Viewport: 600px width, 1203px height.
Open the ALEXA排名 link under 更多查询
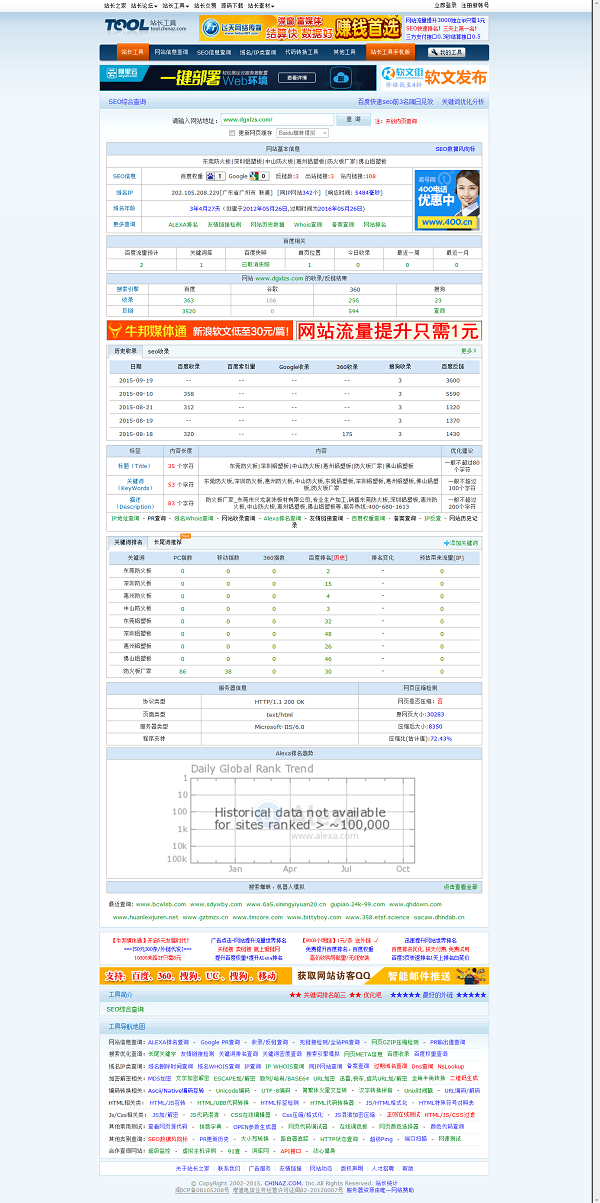[x=183, y=225]
